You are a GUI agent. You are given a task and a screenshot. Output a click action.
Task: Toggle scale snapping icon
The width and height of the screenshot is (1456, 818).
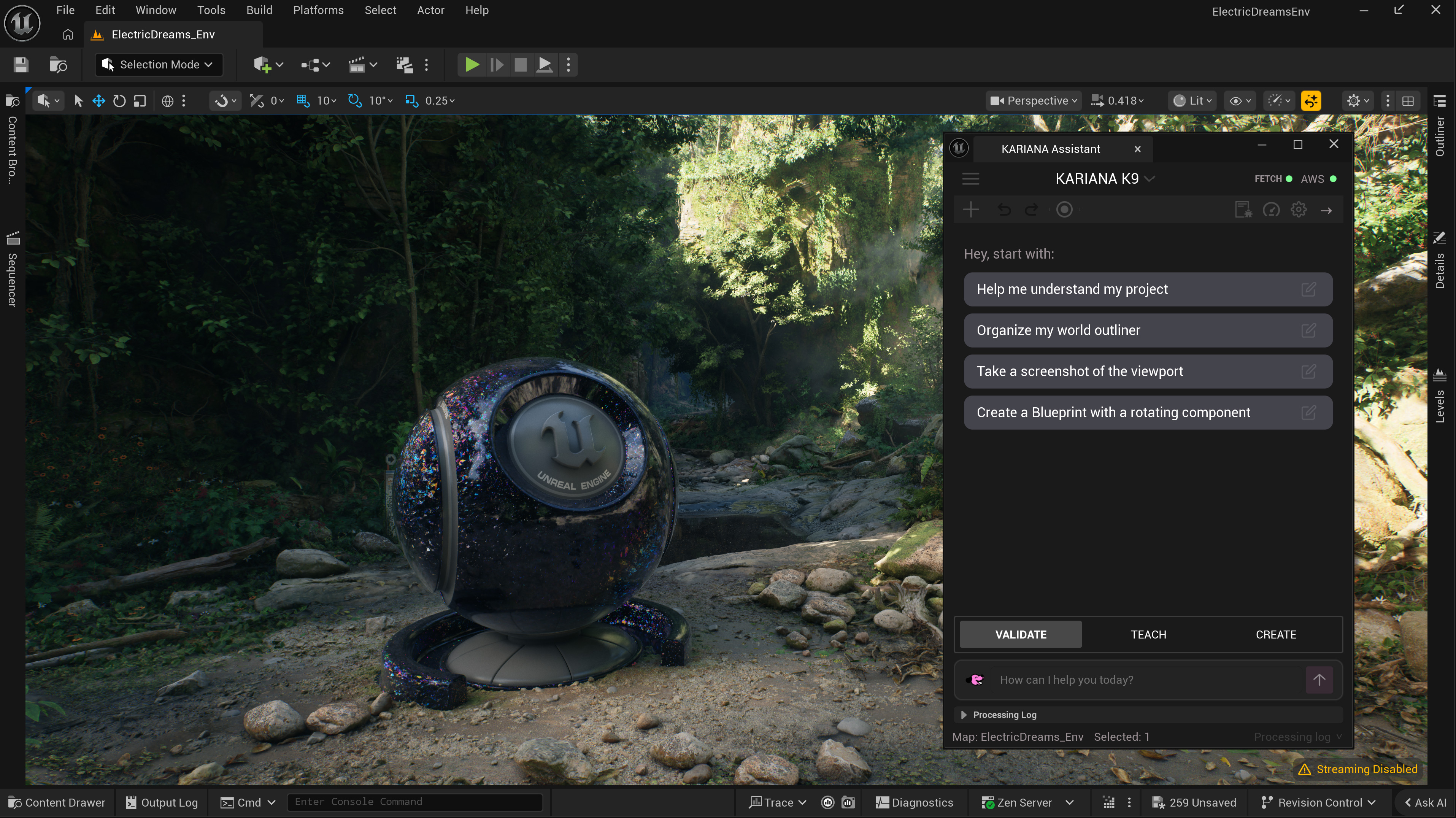411,101
